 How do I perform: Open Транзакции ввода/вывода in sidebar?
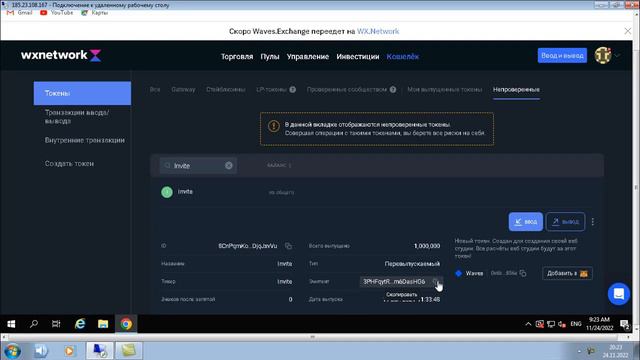coord(77,117)
